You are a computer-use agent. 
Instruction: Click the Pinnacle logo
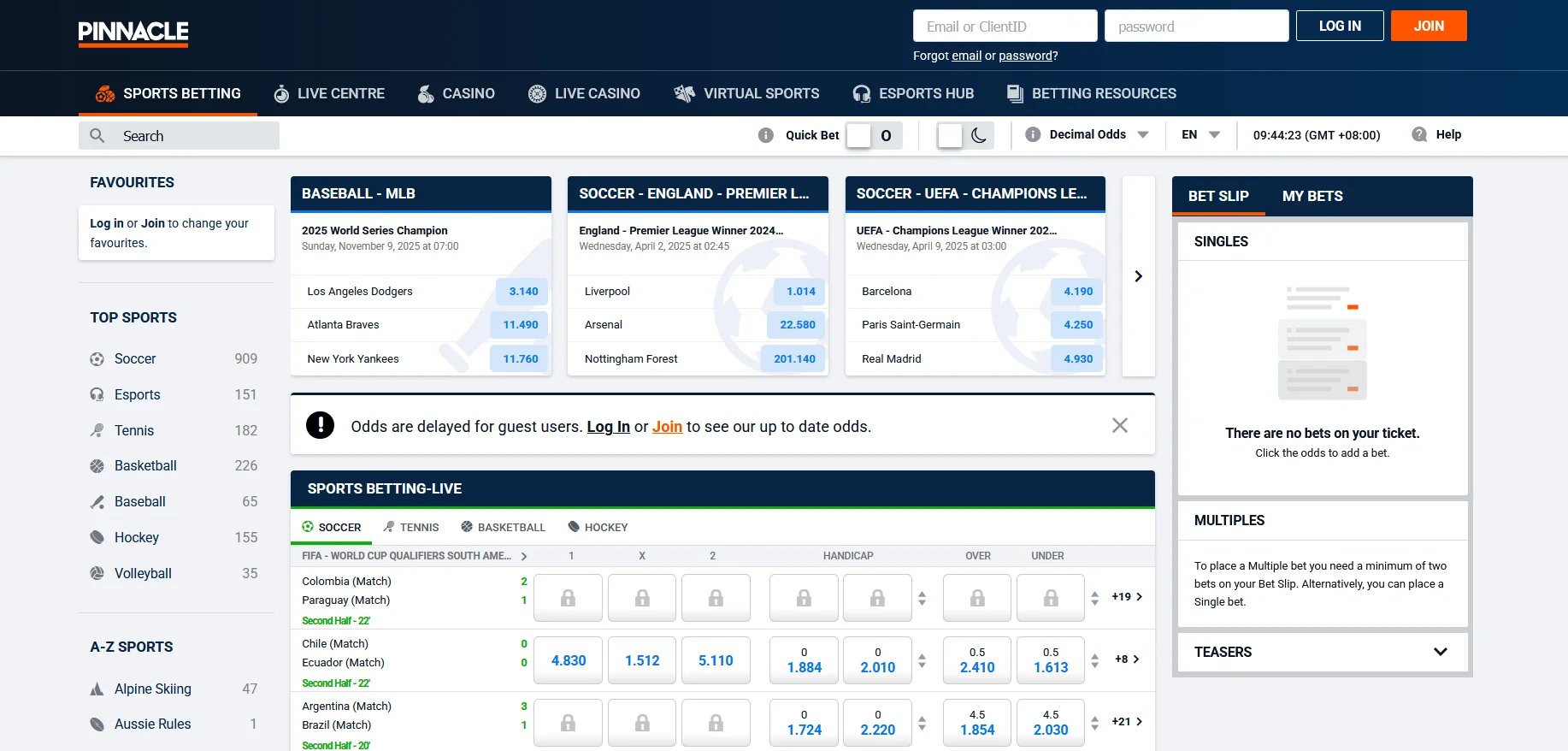(133, 33)
